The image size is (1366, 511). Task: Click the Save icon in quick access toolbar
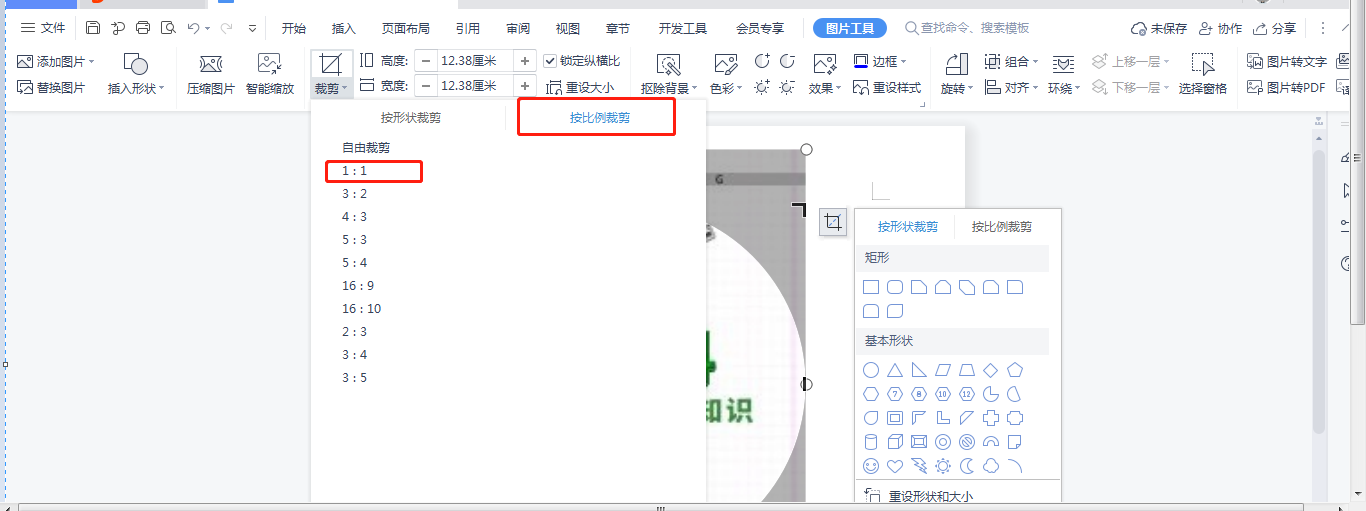click(93, 28)
